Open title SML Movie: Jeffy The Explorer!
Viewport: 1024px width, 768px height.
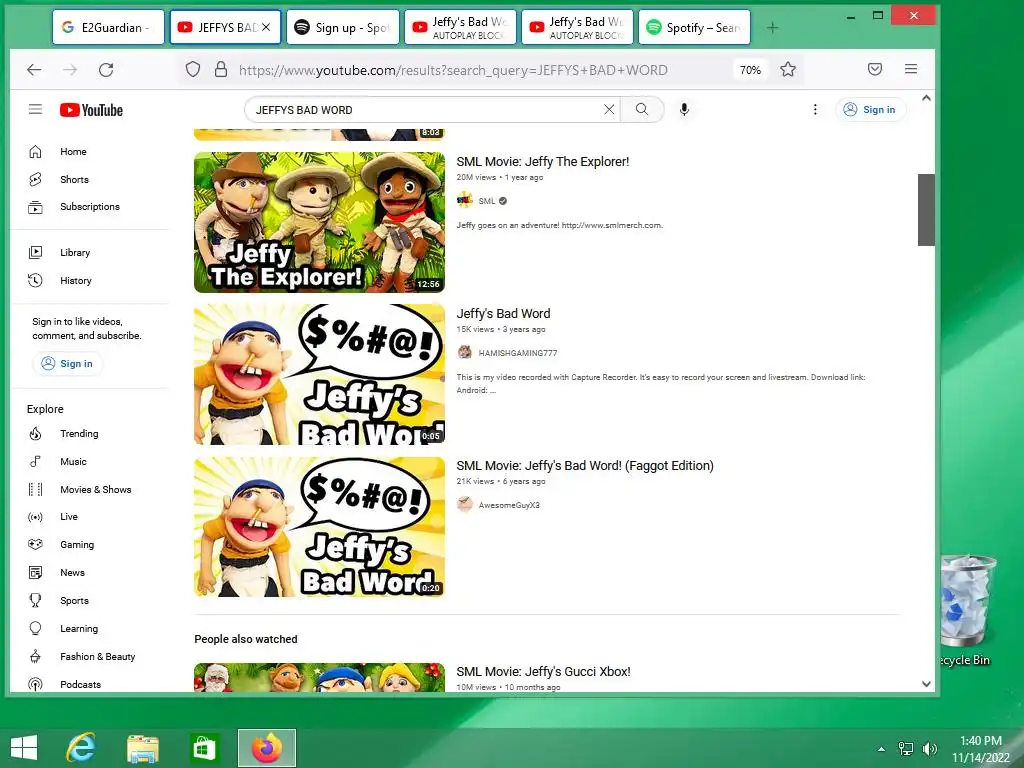(x=543, y=162)
